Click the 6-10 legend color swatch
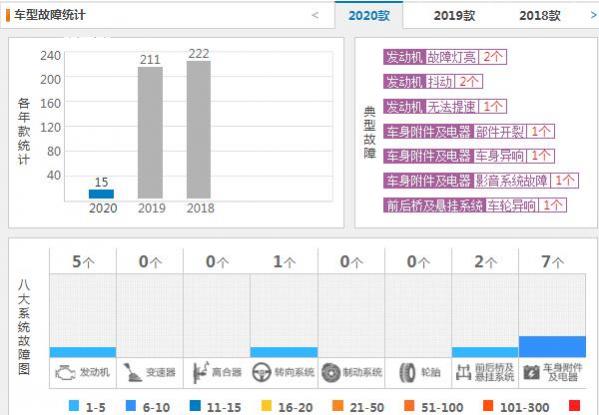 coord(131,406)
